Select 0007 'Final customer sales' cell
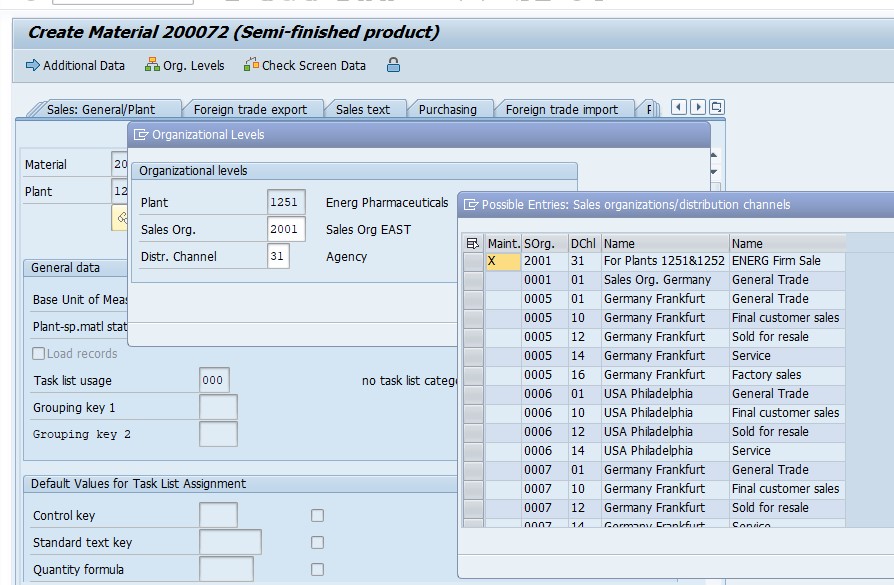This screenshot has width=894, height=585. click(x=787, y=489)
